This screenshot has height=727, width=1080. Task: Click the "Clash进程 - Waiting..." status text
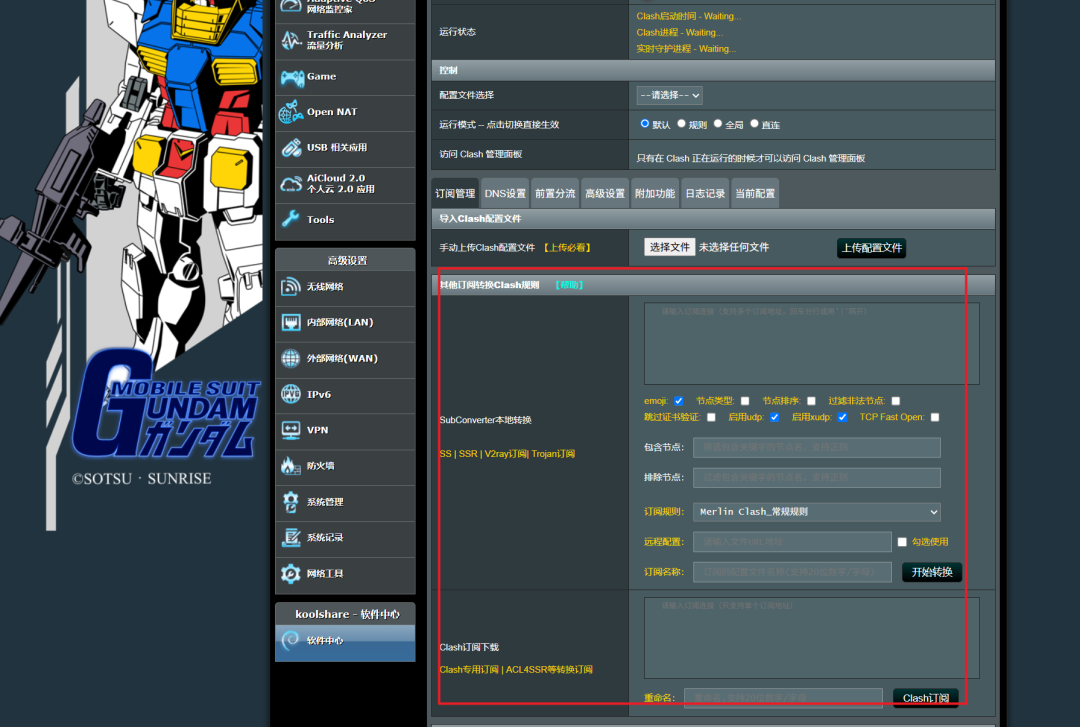(680, 32)
